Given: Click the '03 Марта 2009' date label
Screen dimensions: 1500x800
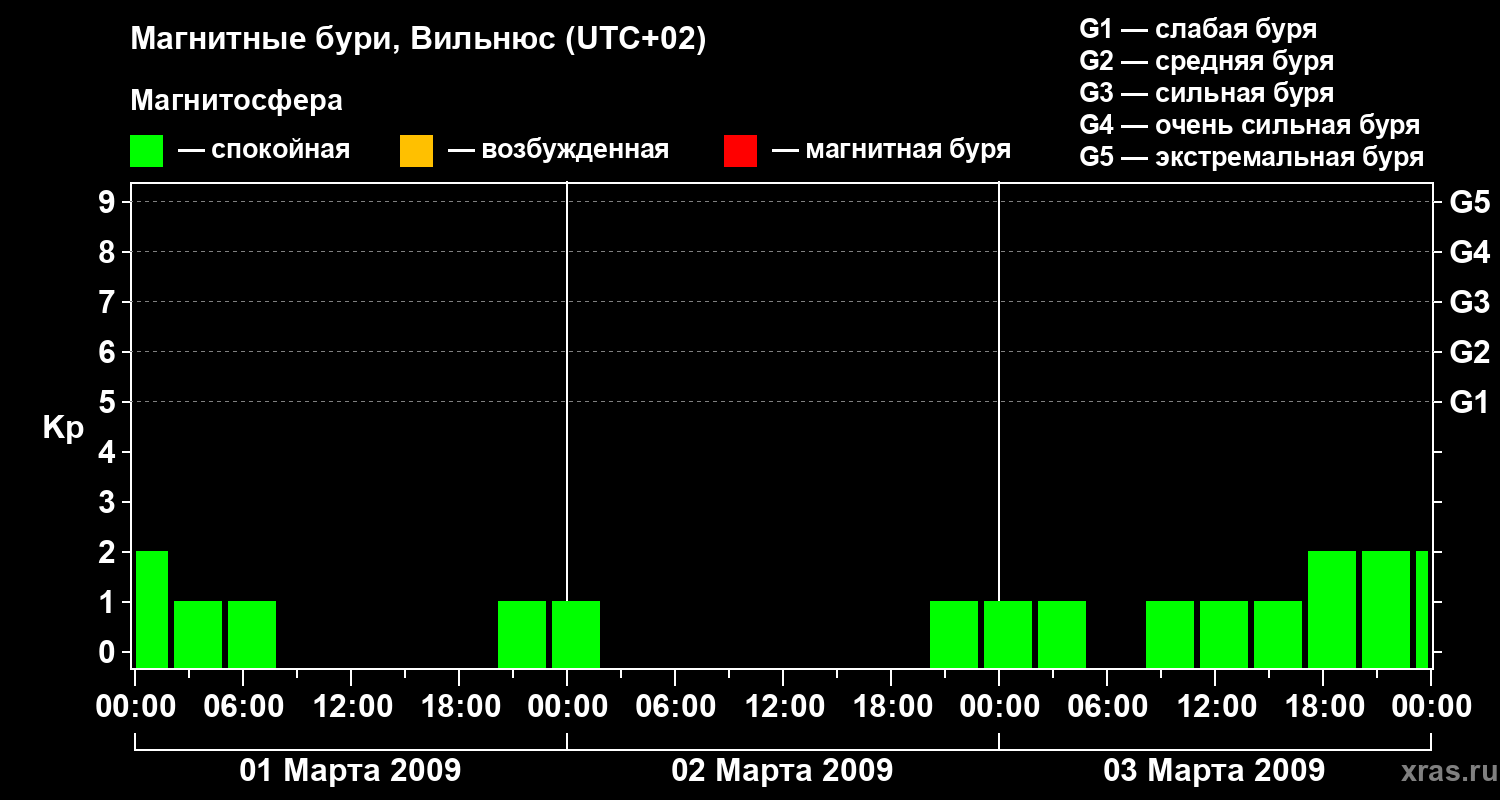Looking at the screenshot, I should click(x=1214, y=771).
